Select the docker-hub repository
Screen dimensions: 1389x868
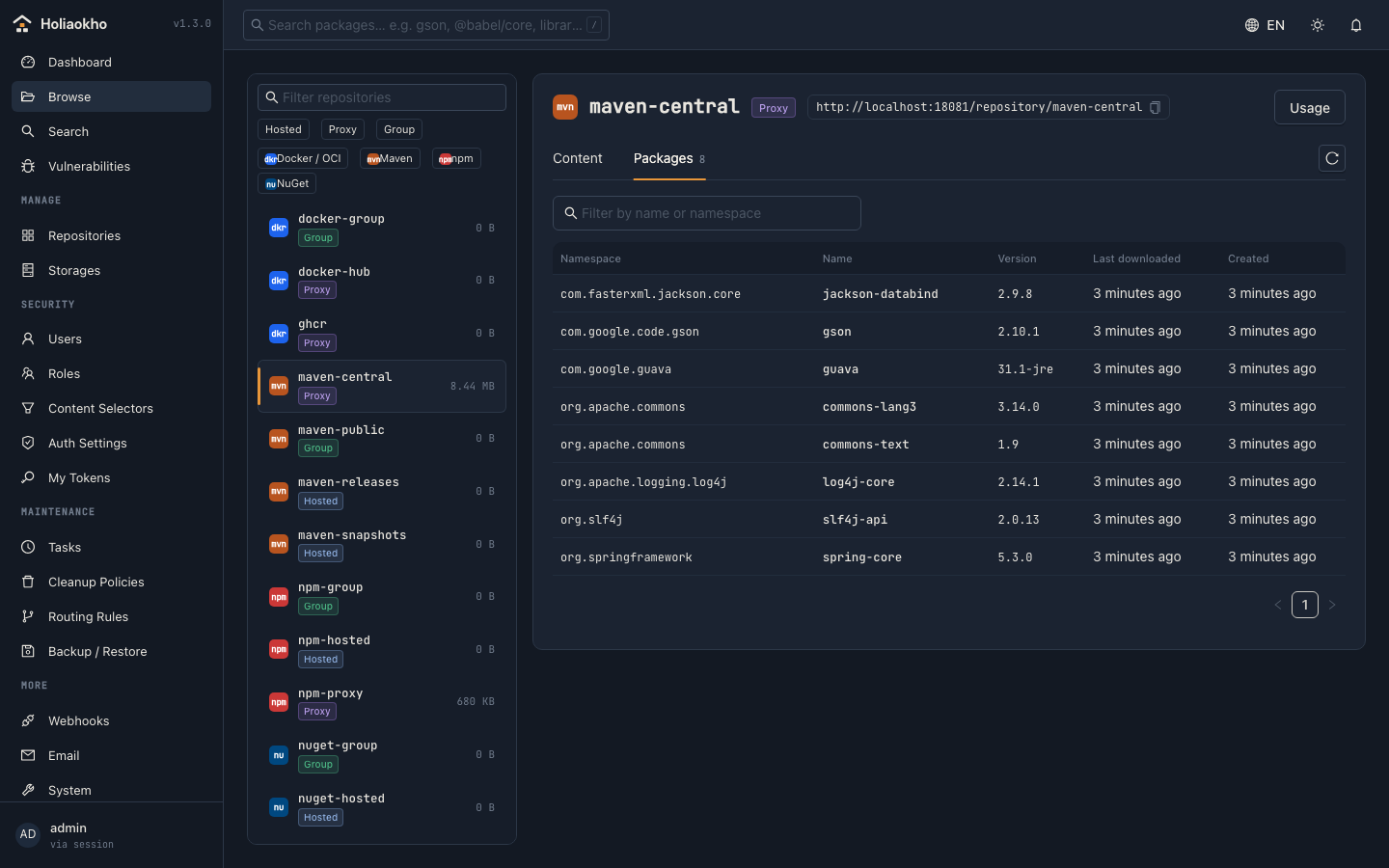pos(382,281)
